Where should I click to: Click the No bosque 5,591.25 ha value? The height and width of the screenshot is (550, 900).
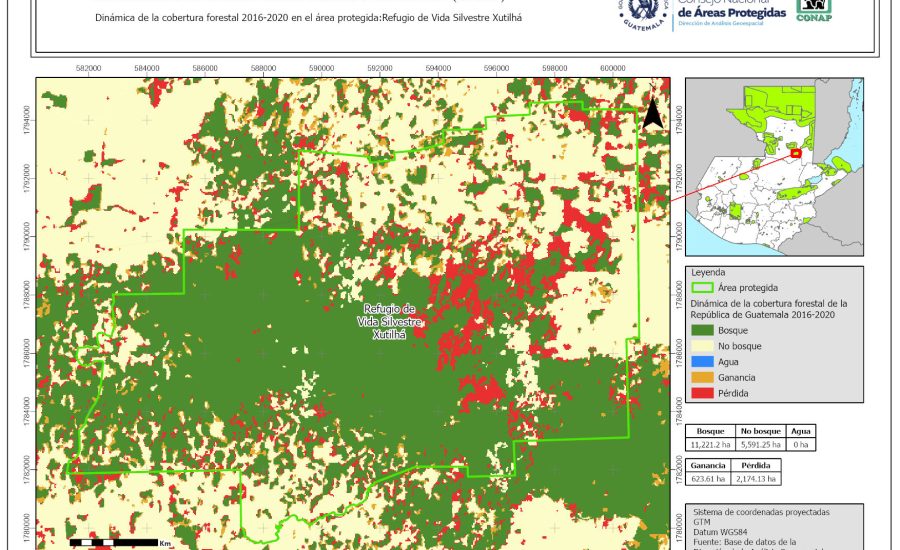761,446
